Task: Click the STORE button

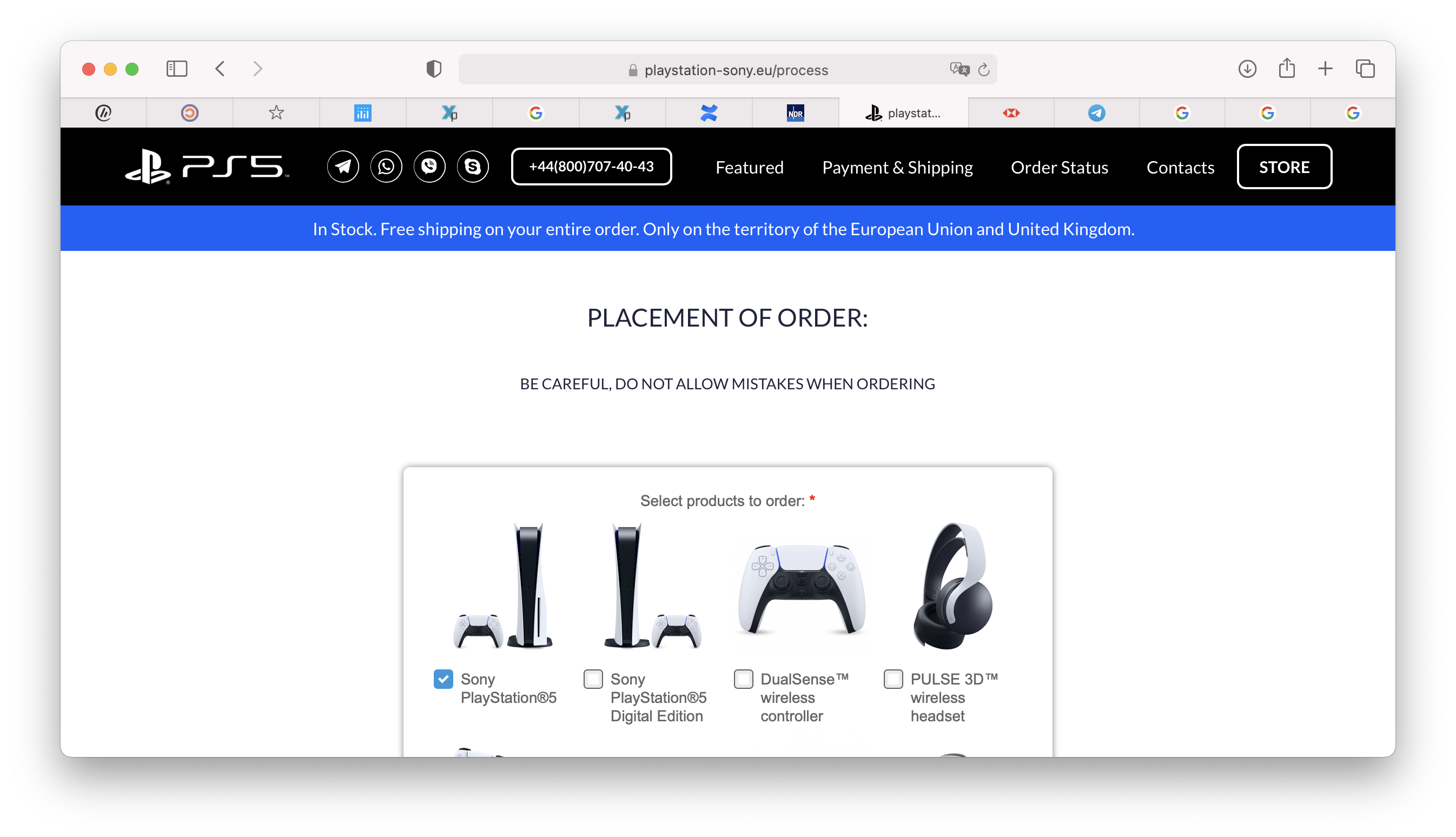Action: (1284, 167)
